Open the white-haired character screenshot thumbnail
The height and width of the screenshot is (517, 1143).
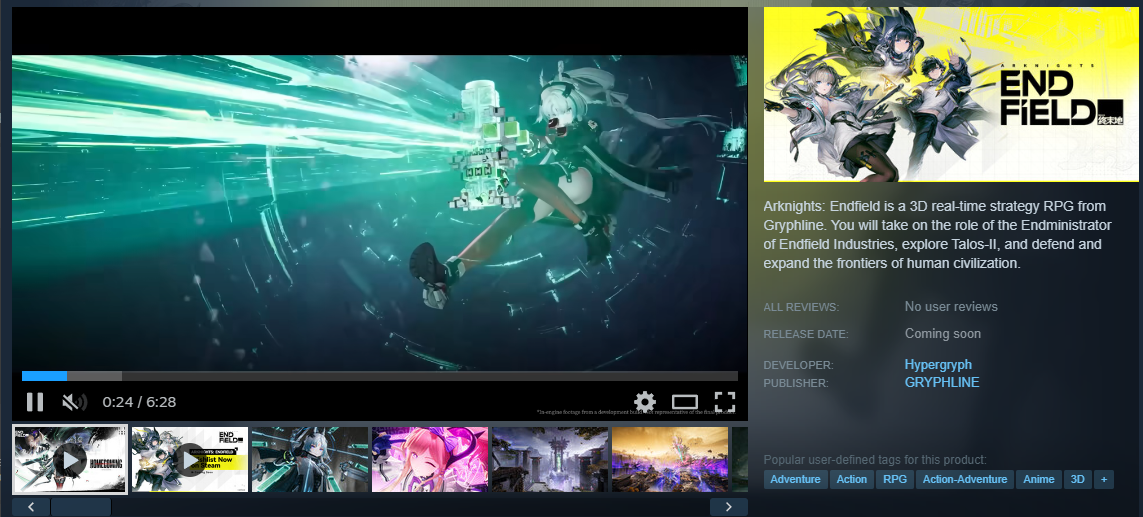pos(310,459)
